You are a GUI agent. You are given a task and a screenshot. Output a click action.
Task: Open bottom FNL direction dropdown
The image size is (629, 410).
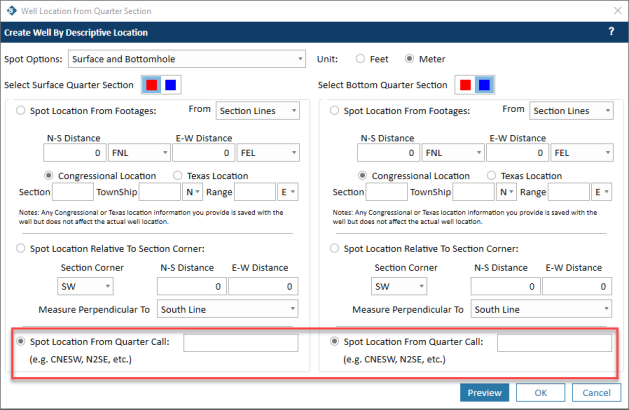point(453,153)
